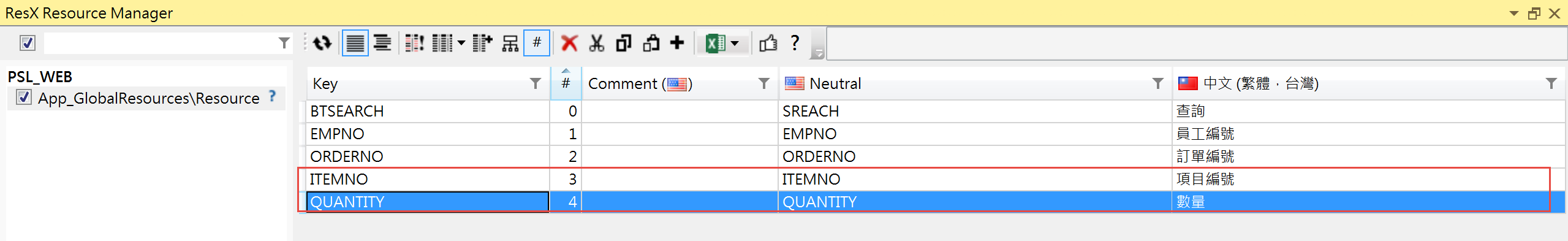Select the EMPNO key cell

(428, 134)
